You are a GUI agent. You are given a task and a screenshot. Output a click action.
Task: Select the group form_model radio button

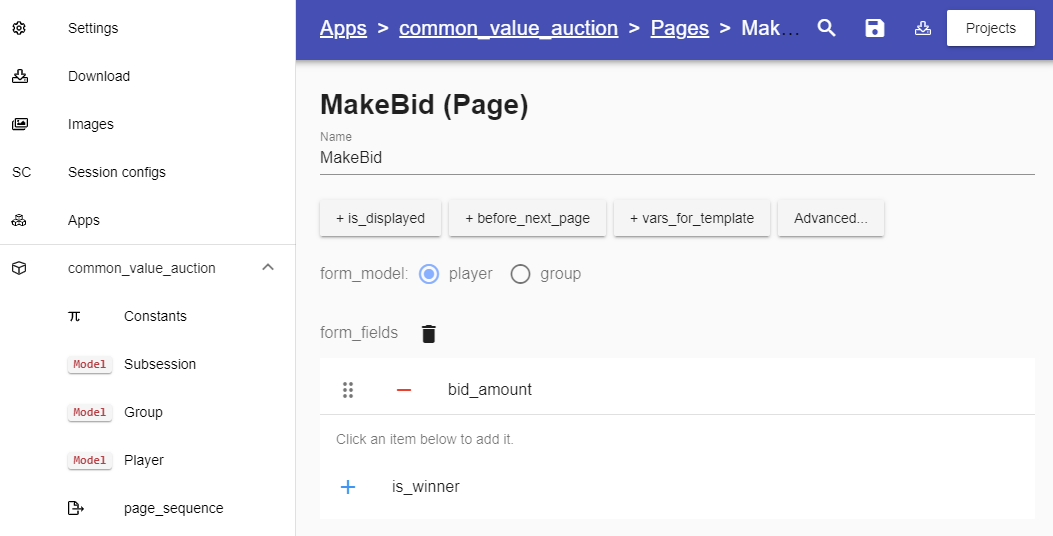(x=520, y=274)
